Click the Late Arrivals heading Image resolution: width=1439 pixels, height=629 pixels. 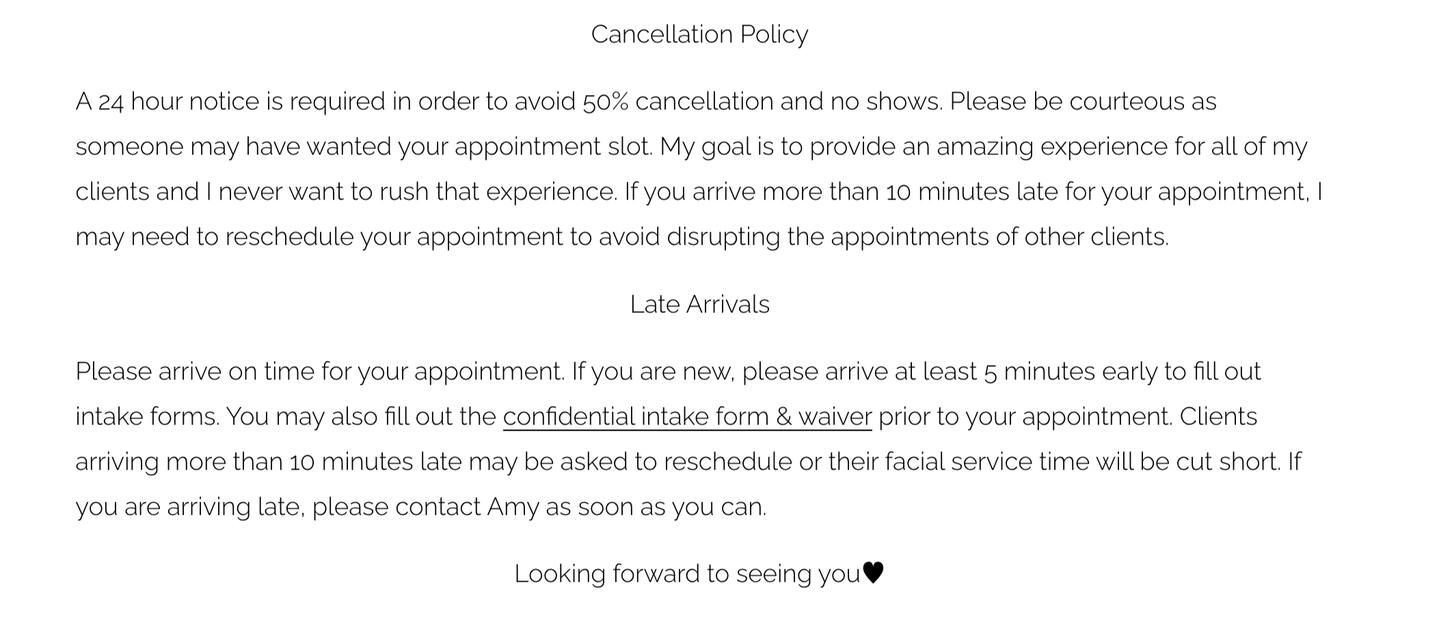pos(699,305)
